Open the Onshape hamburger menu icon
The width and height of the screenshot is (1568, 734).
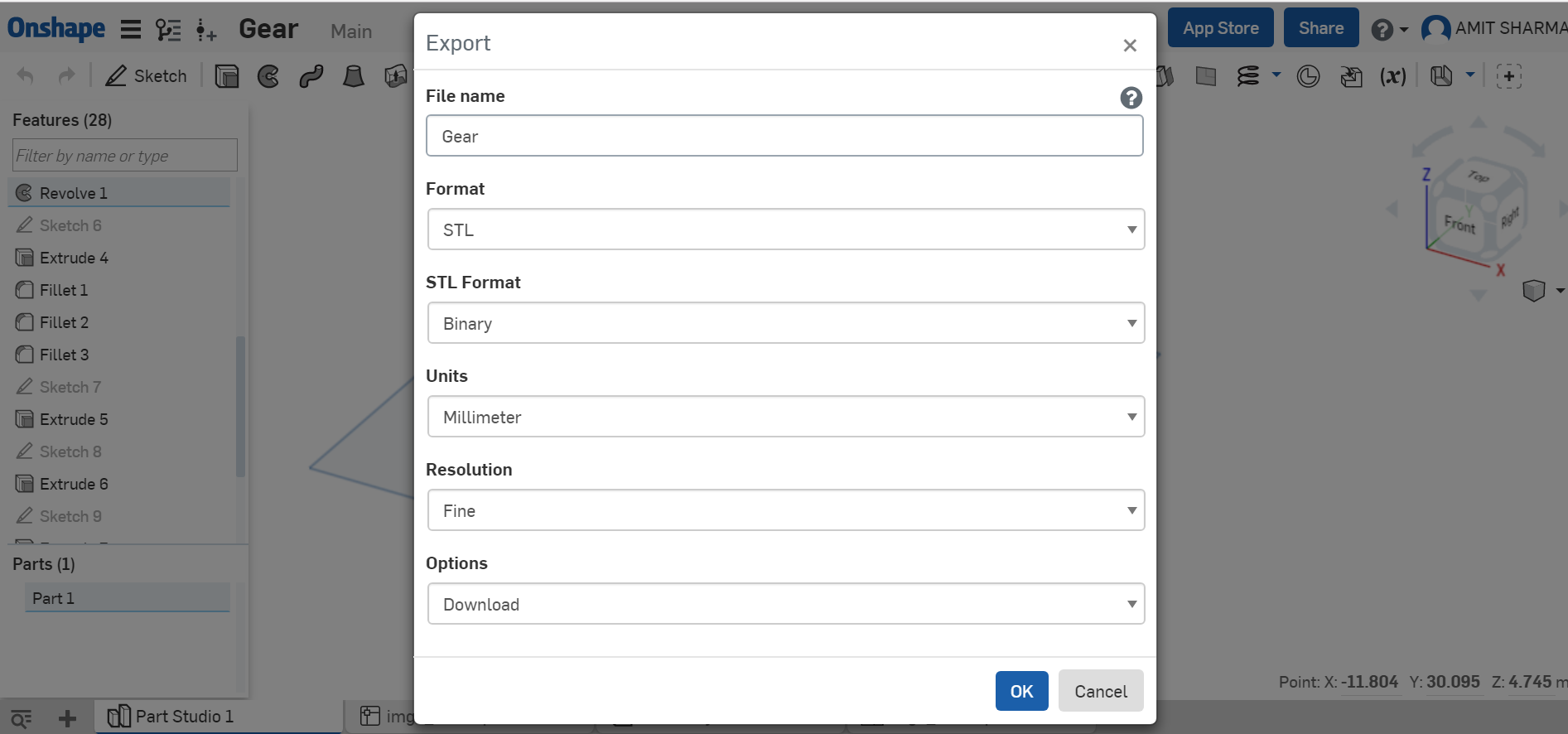click(x=131, y=30)
